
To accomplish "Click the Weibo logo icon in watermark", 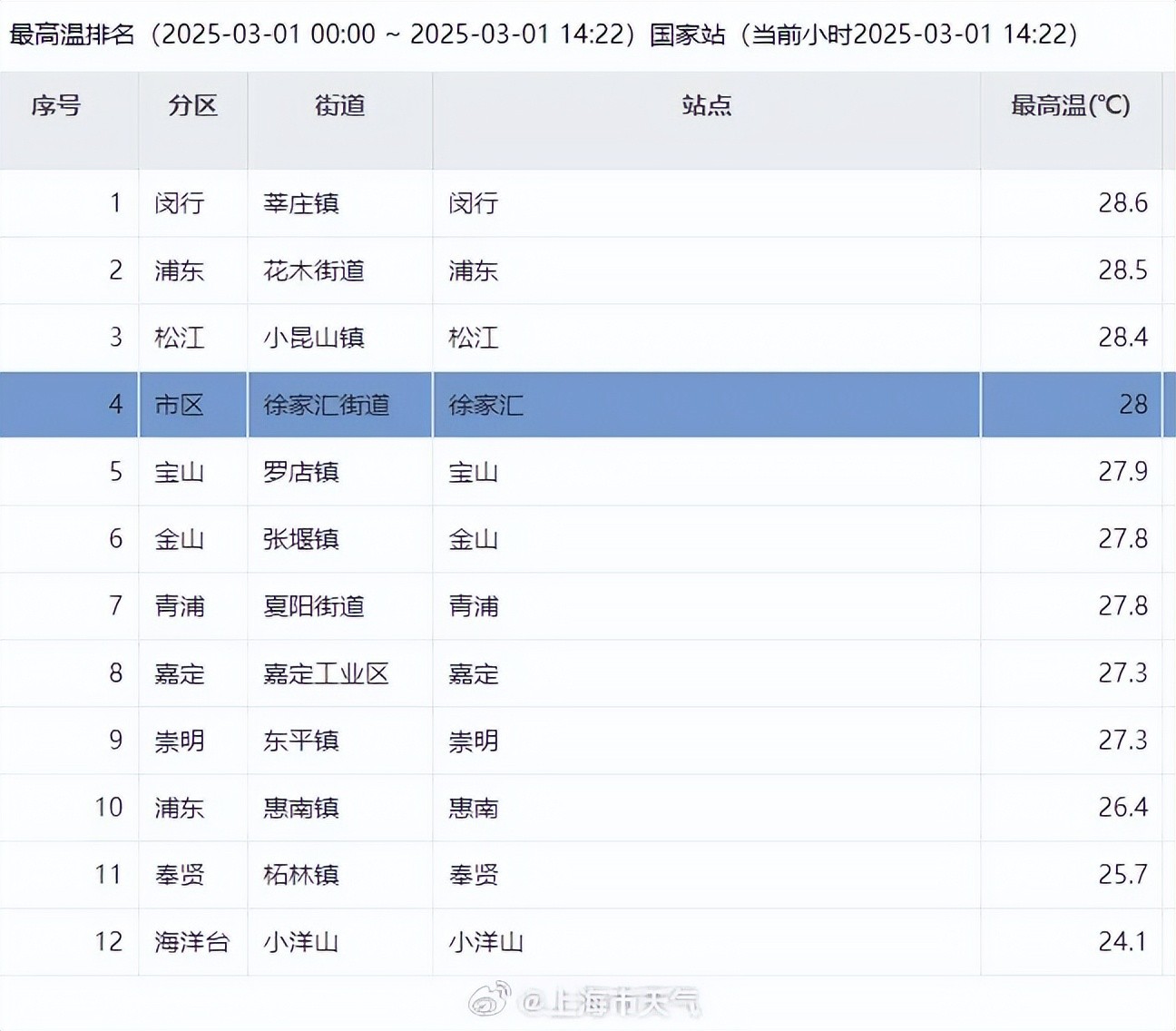I will click(488, 1000).
